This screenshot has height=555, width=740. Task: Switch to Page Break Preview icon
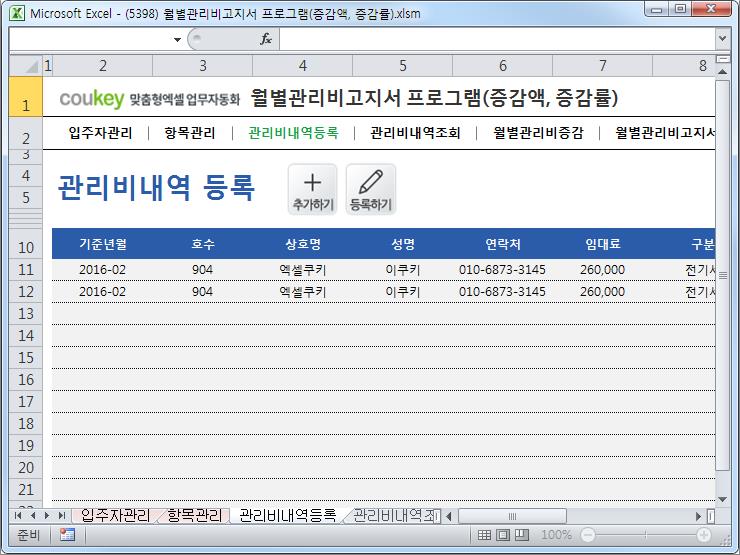521,535
